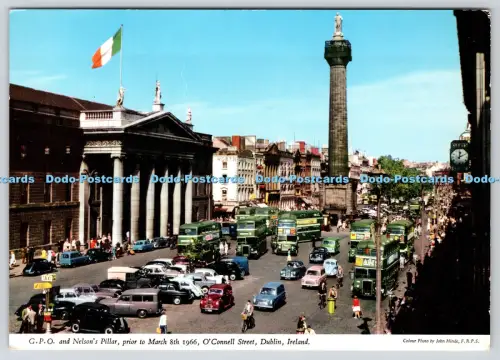Click the street clock face on the right
This screenshot has height=360, width=500.
click(x=459, y=156)
